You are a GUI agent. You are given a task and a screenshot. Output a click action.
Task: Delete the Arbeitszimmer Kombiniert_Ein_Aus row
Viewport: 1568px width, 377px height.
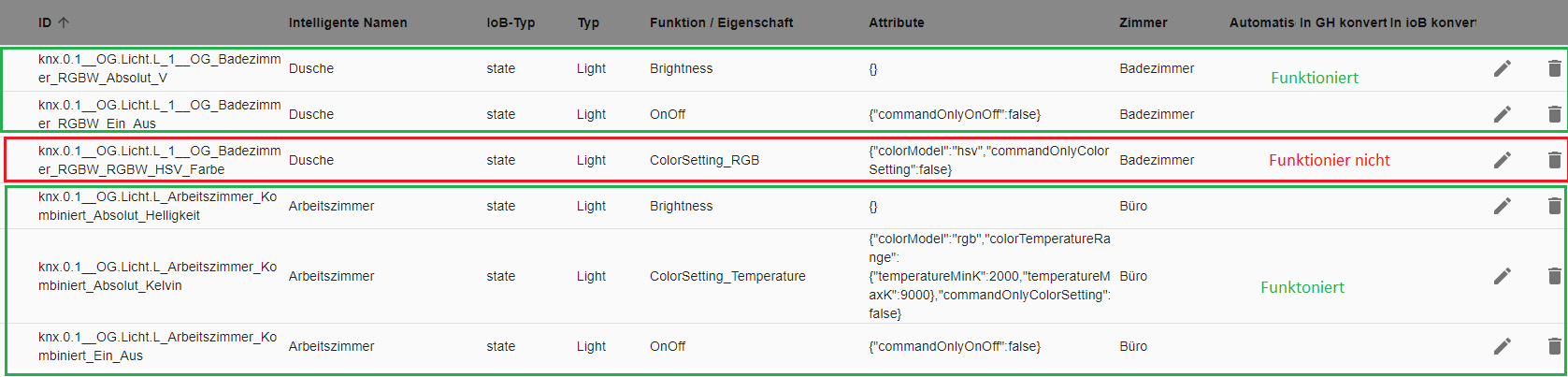point(1554,346)
